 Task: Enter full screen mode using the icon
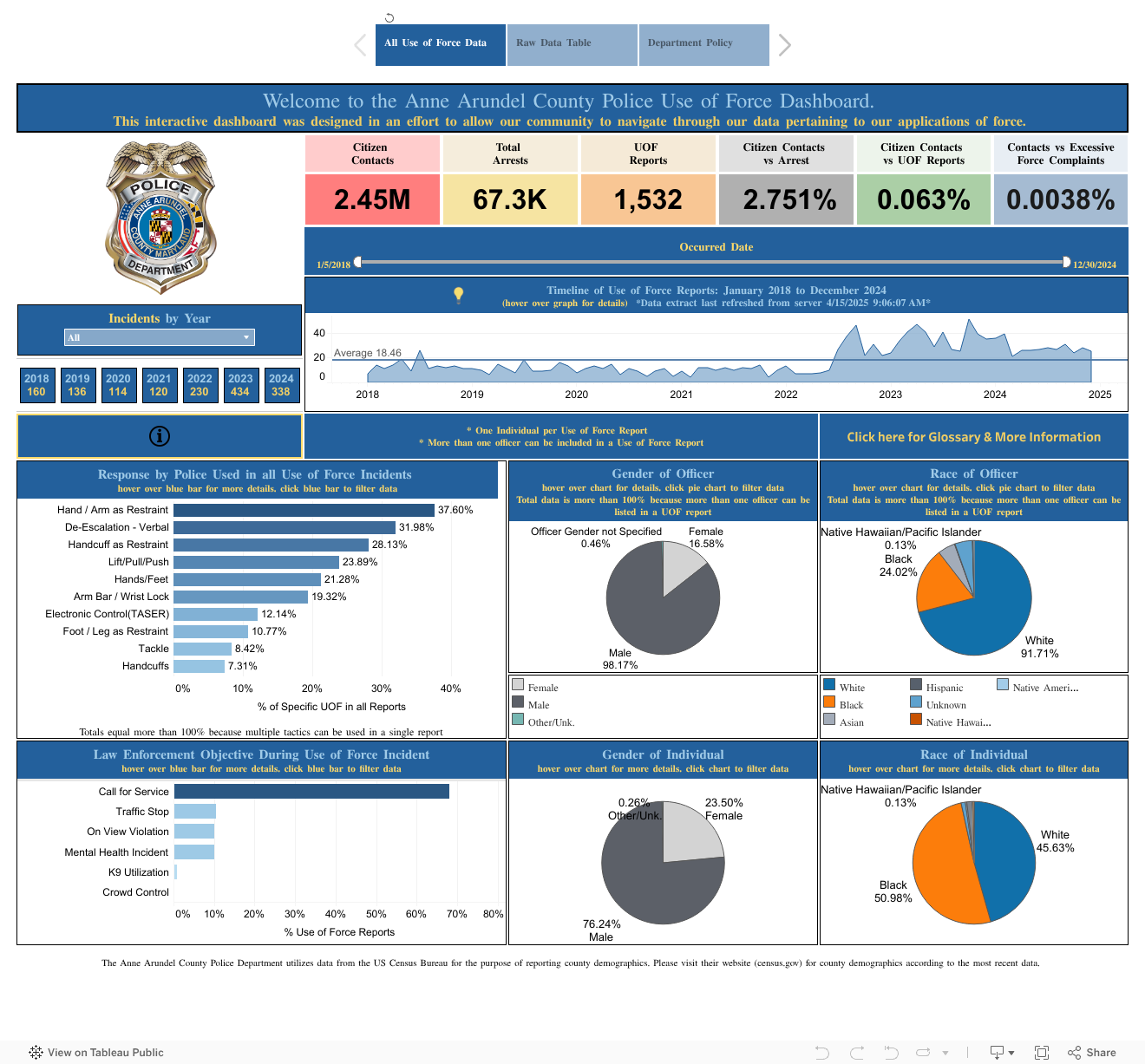[1042, 1053]
